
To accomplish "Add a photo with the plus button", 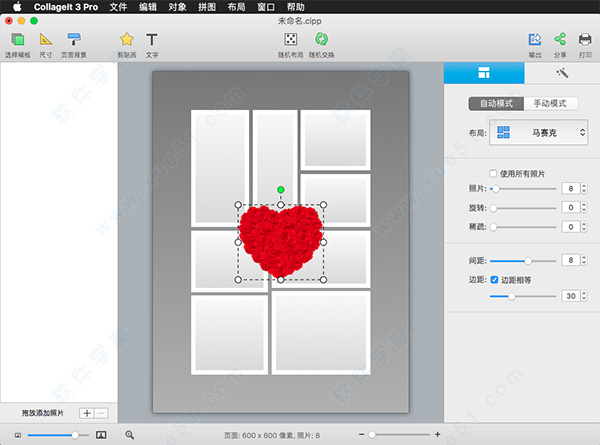I will click(x=87, y=413).
